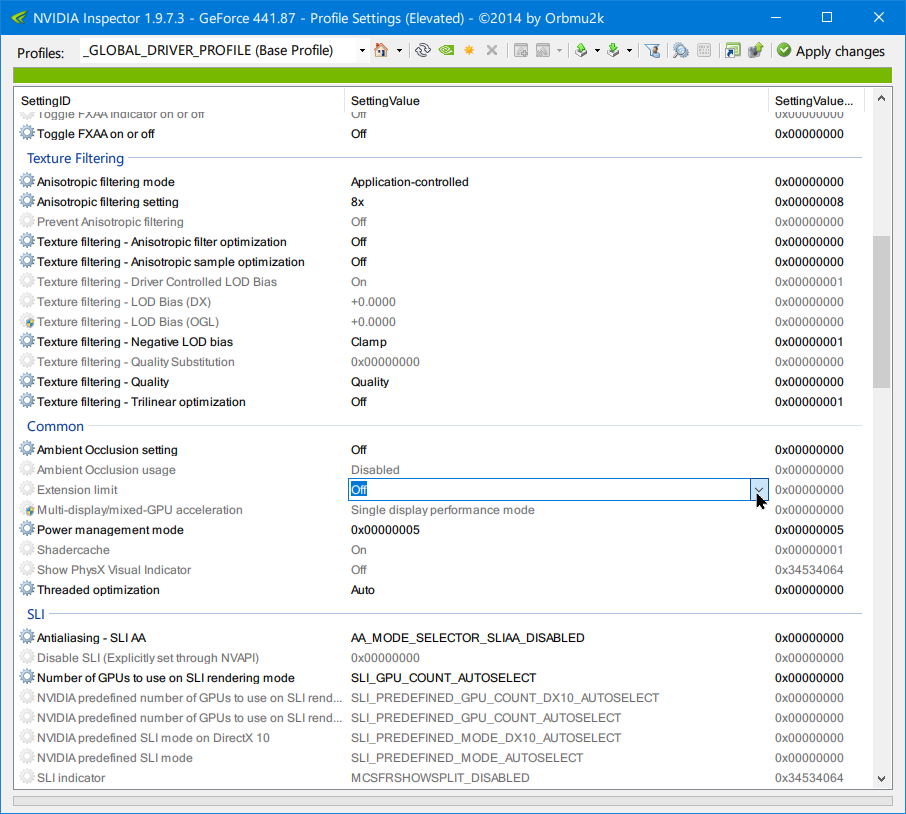Viewport: 906px width, 814px height.
Task: Click Single display performance mode value
Action: pos(443,510)
